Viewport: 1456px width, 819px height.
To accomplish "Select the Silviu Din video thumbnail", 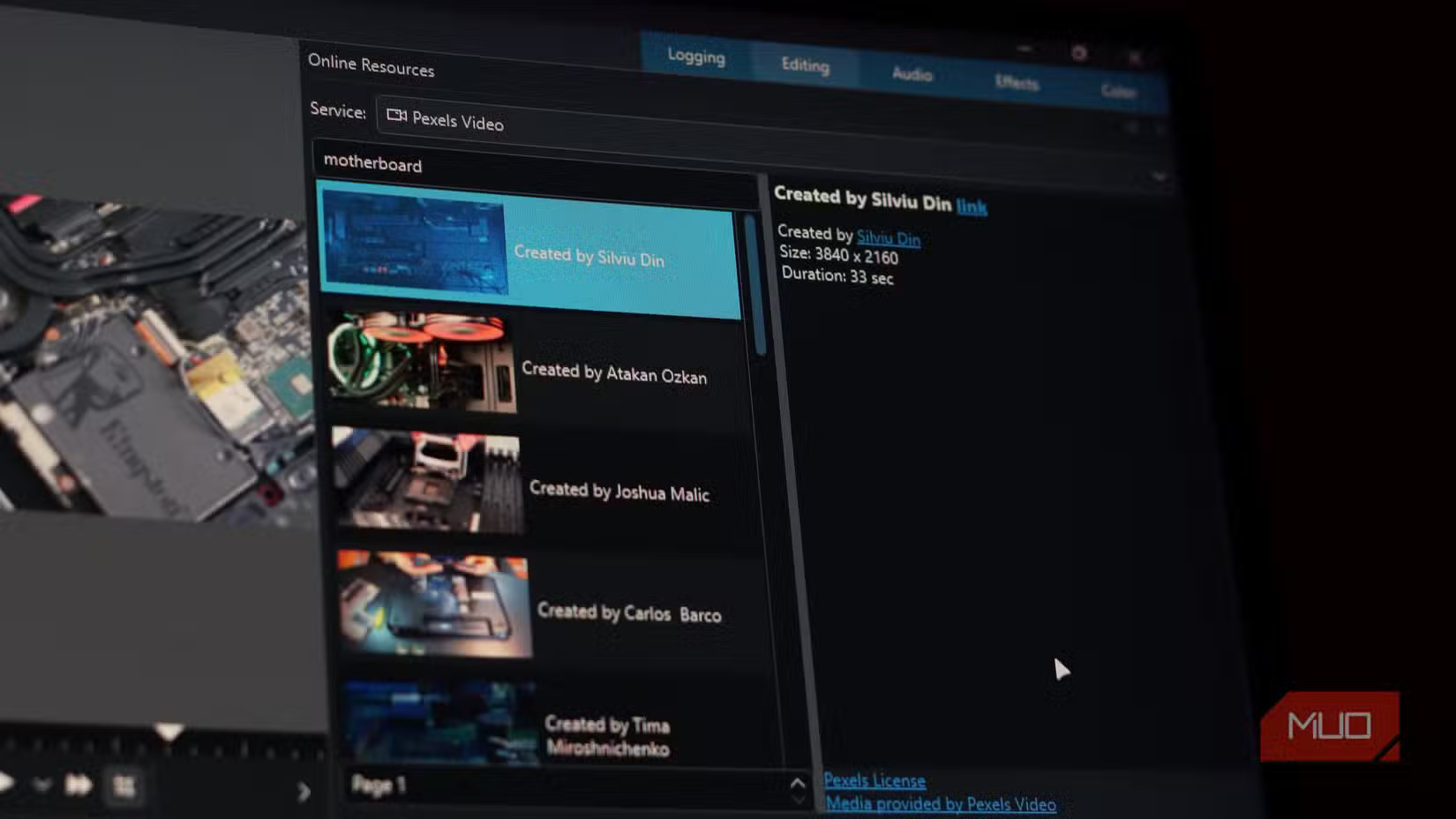I will click(x=415, y=244).
